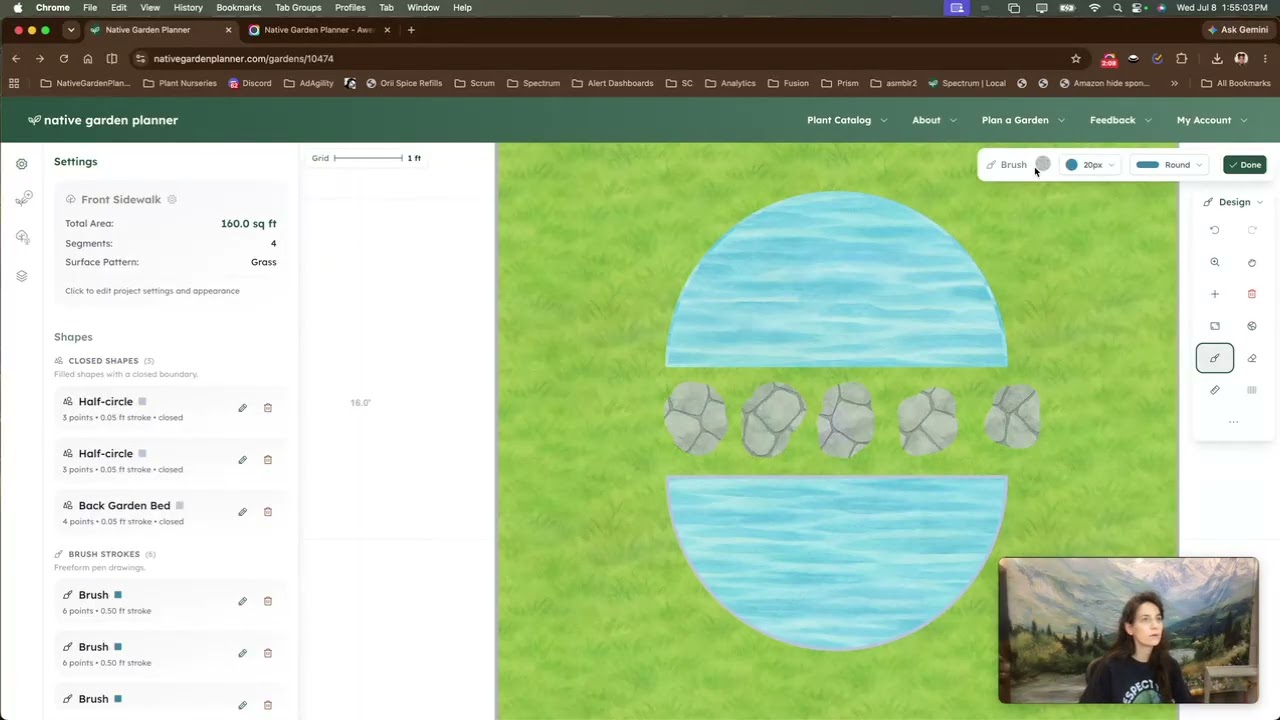The image size is (1280, 720).
Task: Open the Tab Groups menu
Action: point(298,7)
